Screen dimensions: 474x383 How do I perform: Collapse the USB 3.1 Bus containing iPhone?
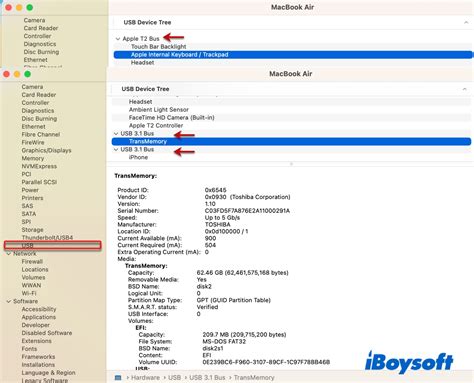[116, 150]
